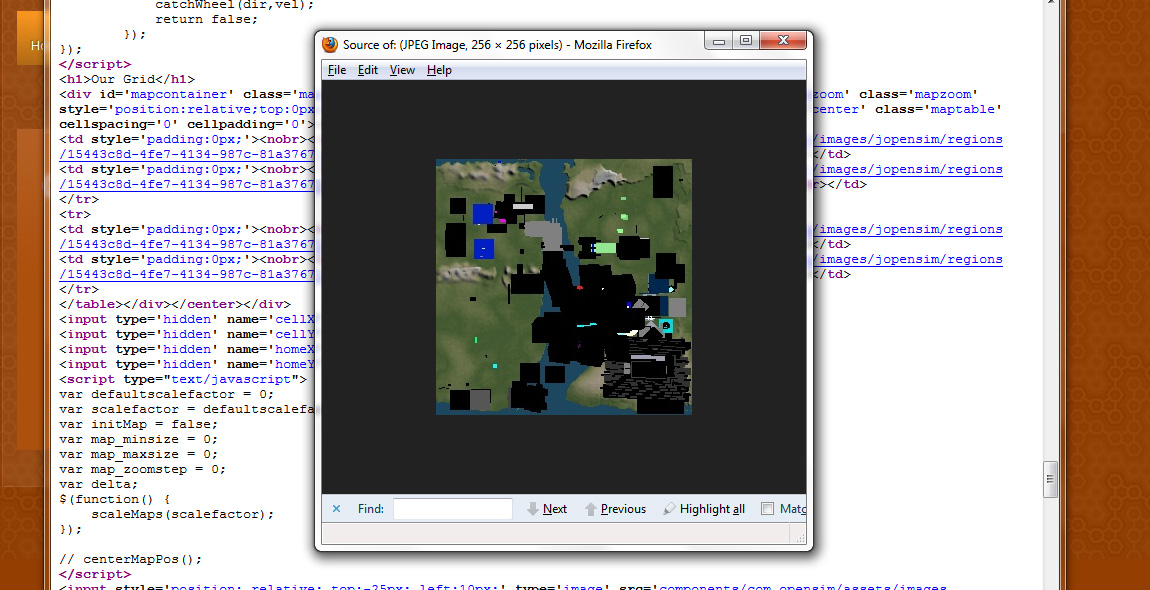Click the Firefox logo in the title bar

[331, 45]
